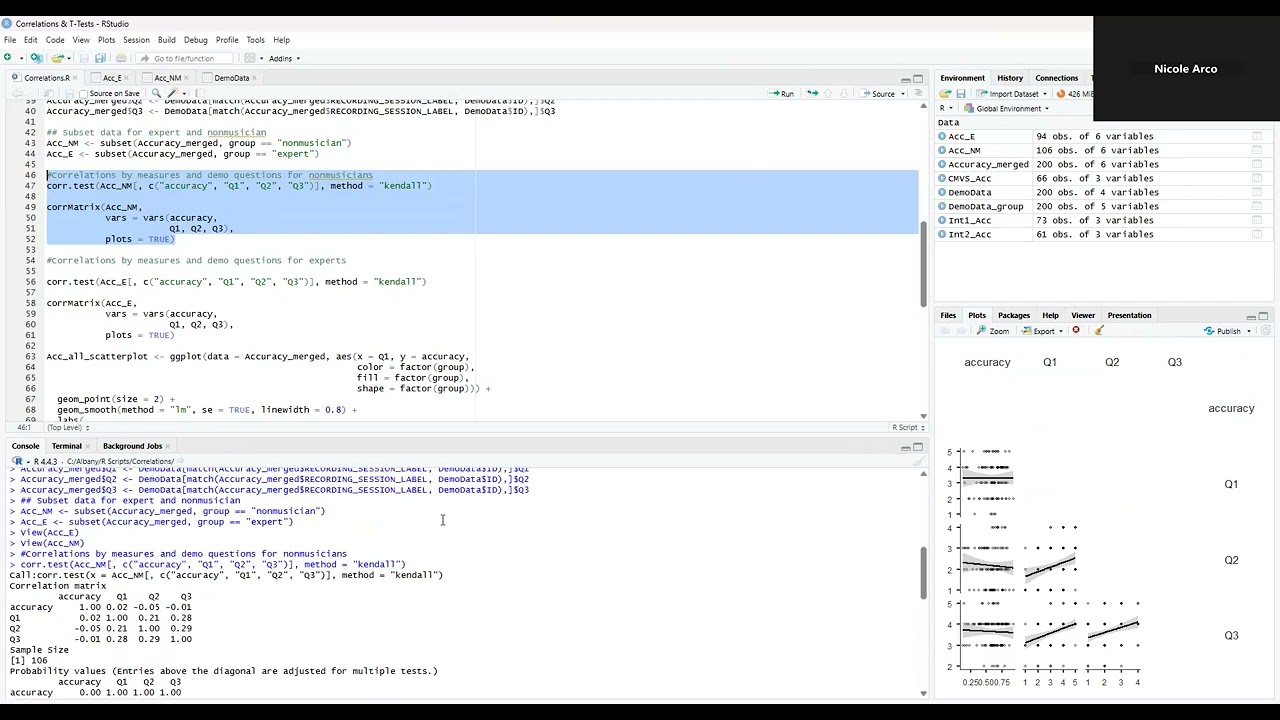Open the Connections tab
Screen dimensions: 1280x720
(1056, 78)
